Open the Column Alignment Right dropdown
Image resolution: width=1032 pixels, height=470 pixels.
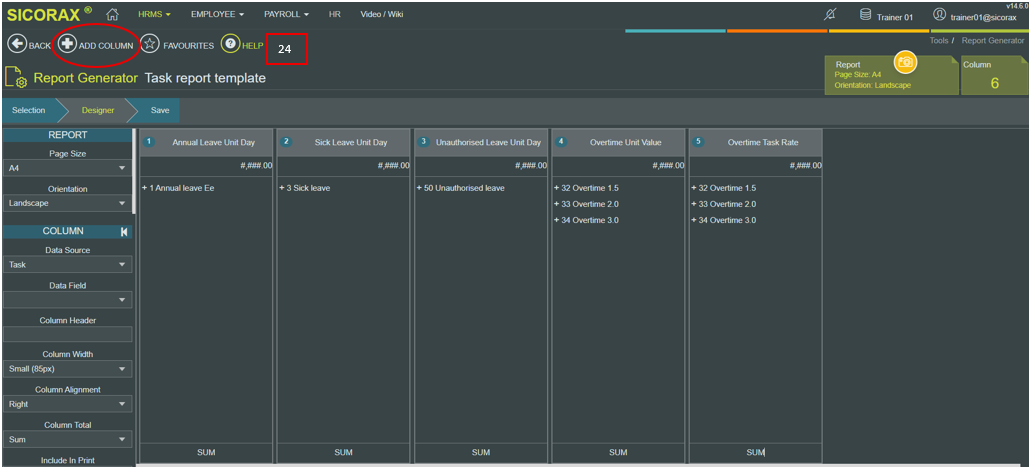pos(67,404)
